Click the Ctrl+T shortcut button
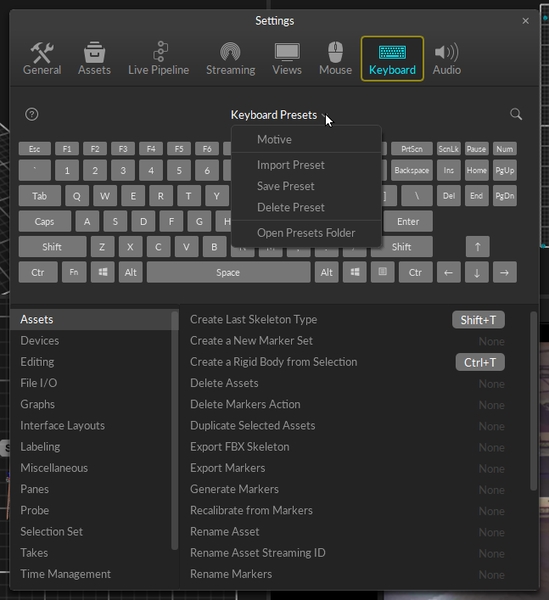The height and width of the screenshot is (600, 549). [x=480, y=362]
